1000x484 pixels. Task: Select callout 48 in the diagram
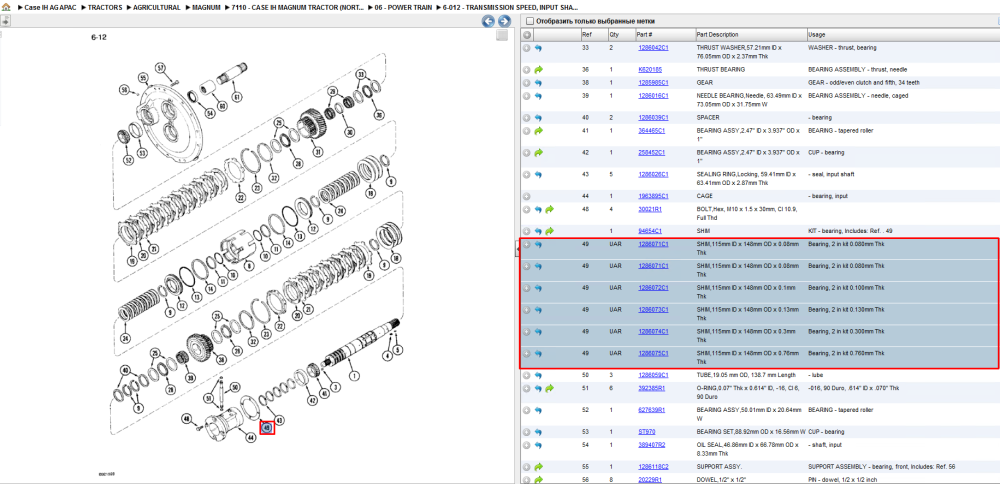(x=188, y=419)
